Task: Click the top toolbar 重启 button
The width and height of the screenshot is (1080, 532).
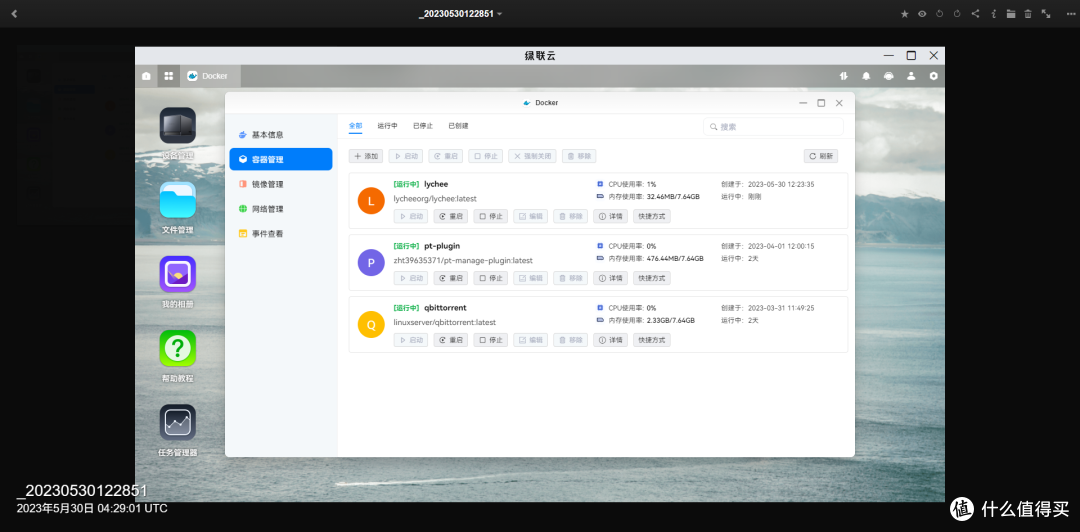Action: [446, 156]
